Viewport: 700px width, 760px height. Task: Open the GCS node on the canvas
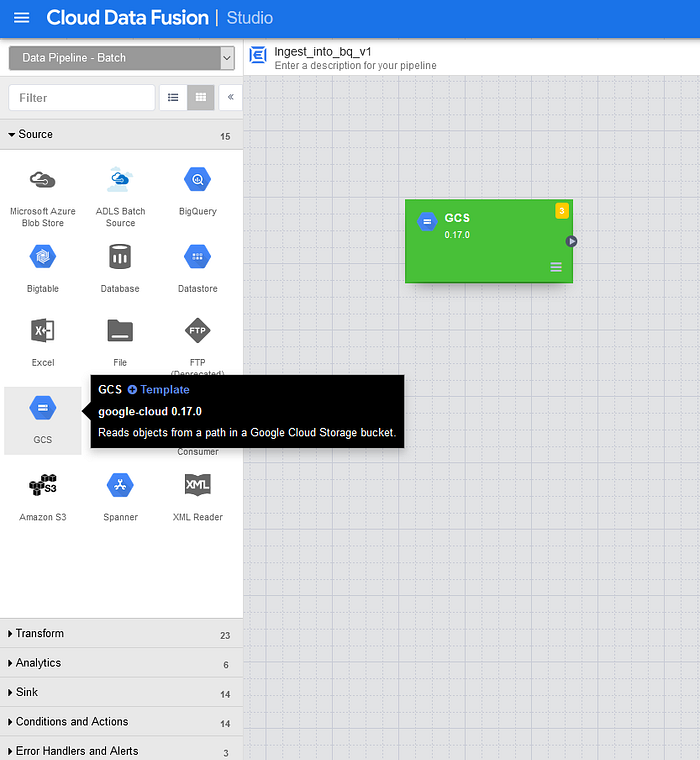pyautogui.click(x=489, y=241)
